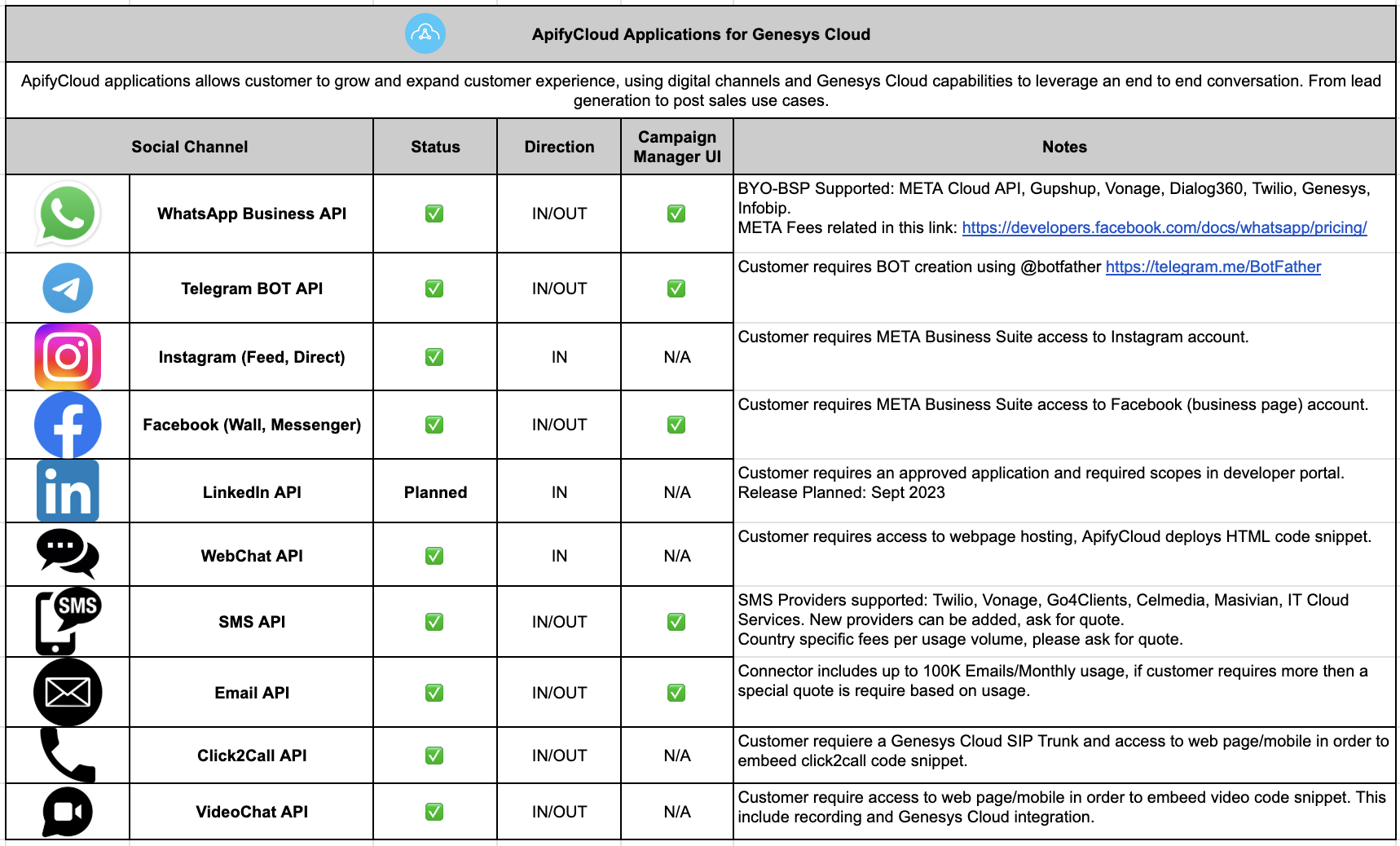Click the Notes column header
Image resolution: width=1400 pixels, height=846 pixels.
(1064, 147)
